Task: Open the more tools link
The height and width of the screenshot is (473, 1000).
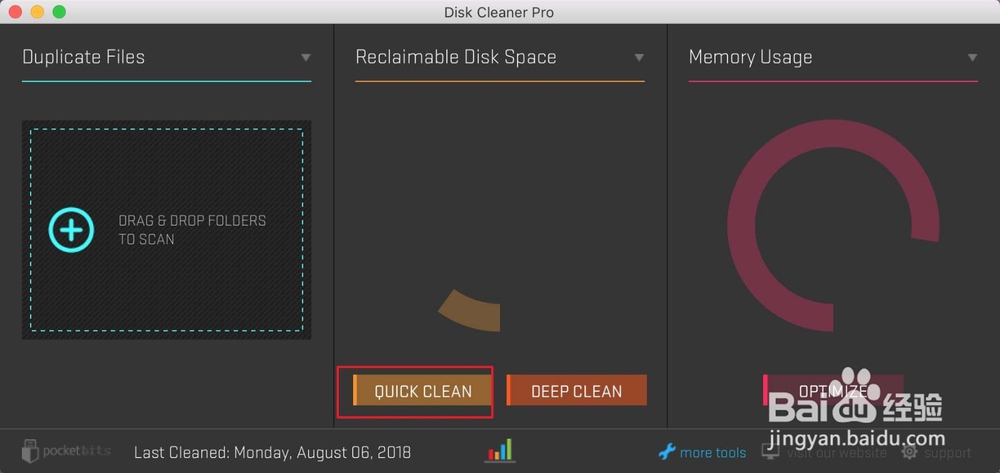Action: pos(713,453)
